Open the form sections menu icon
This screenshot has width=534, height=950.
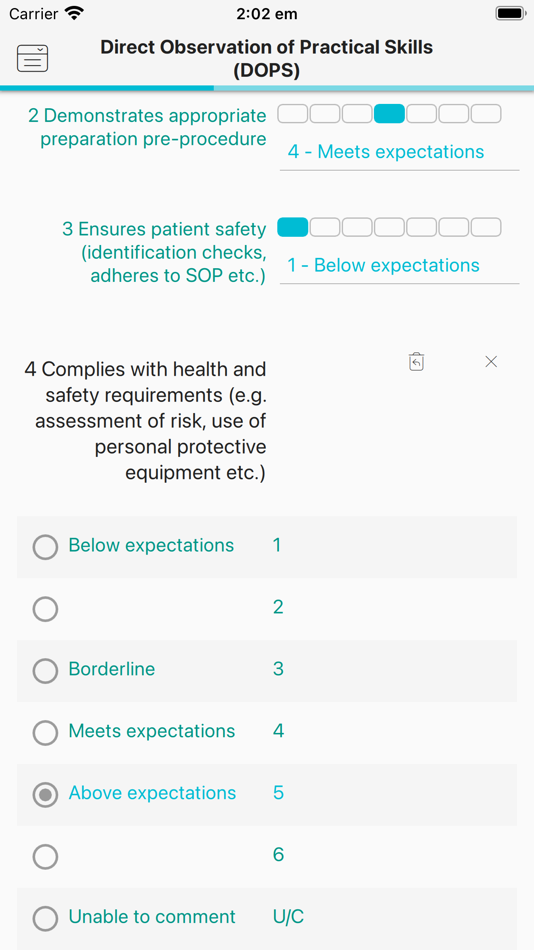[x=32, y=59]
